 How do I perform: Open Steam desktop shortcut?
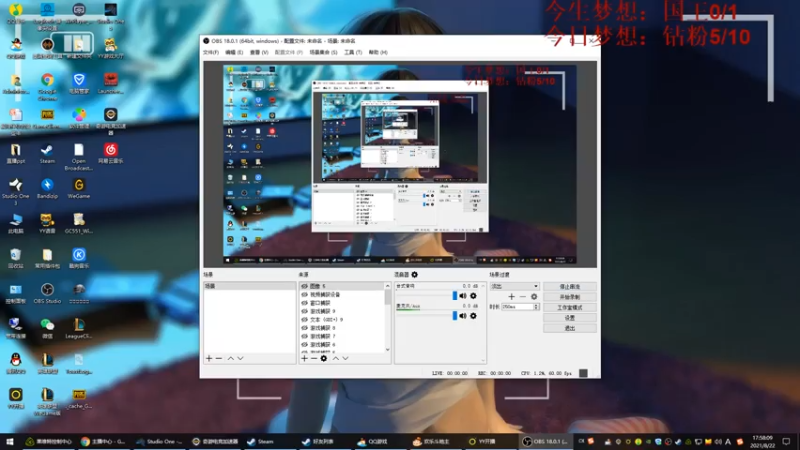[x=47, y=154]
